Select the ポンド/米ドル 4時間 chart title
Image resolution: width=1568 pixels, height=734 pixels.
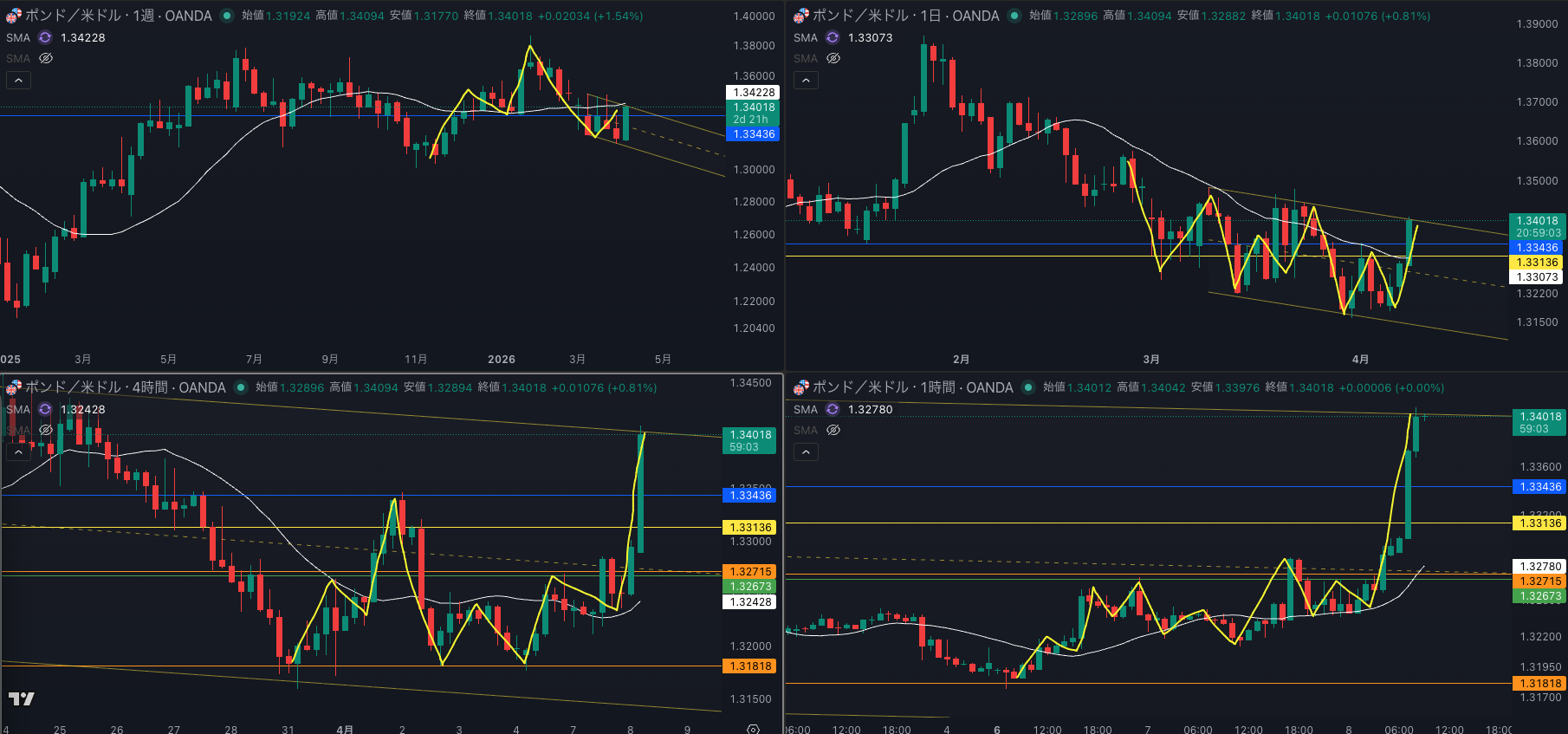[x=125, y=387]
